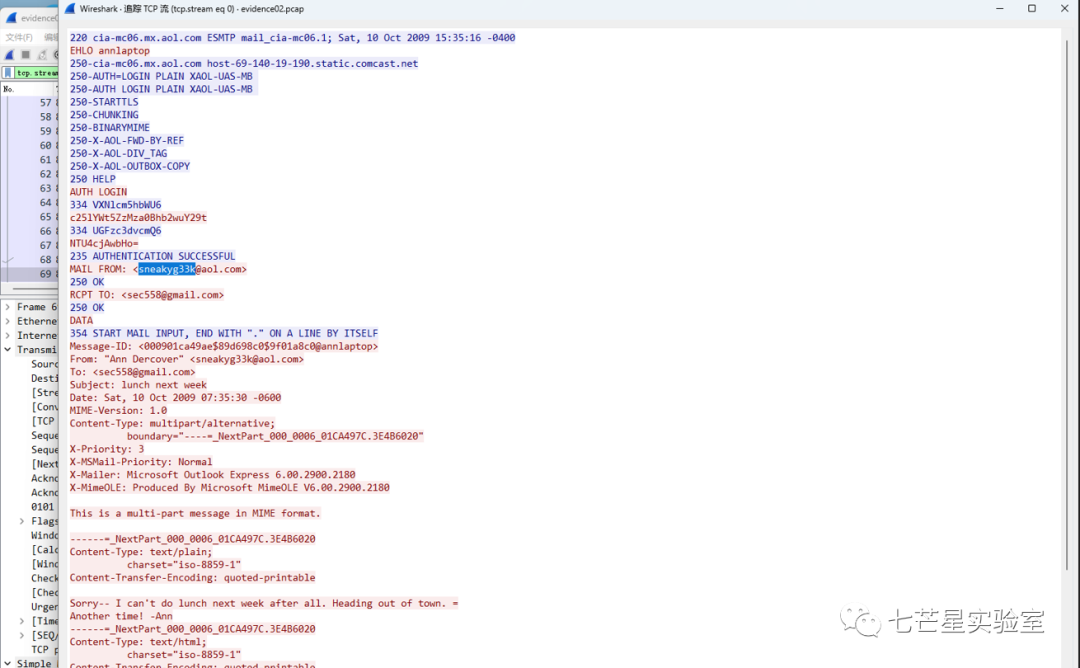Click the tcp.stream display filter field
The height and width of the screenshot is (668, 1080).
click(37, 72)
